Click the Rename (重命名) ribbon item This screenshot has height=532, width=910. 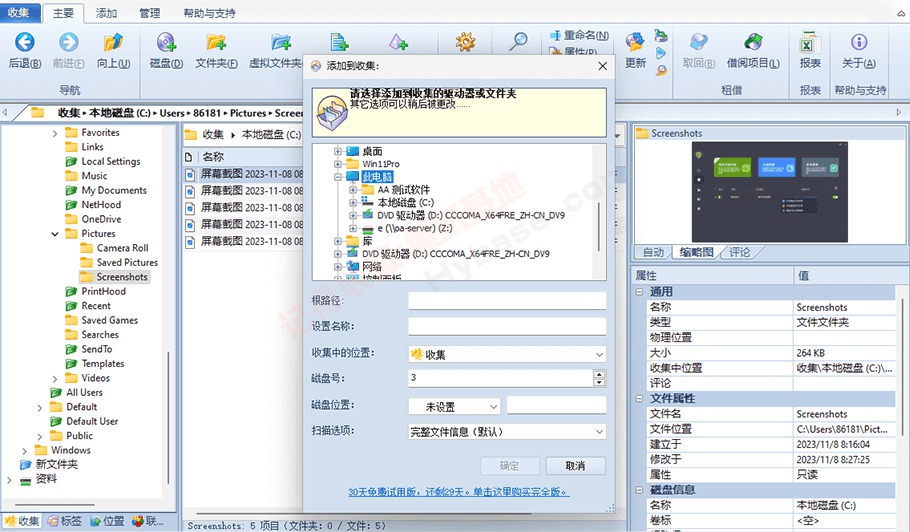579,35
